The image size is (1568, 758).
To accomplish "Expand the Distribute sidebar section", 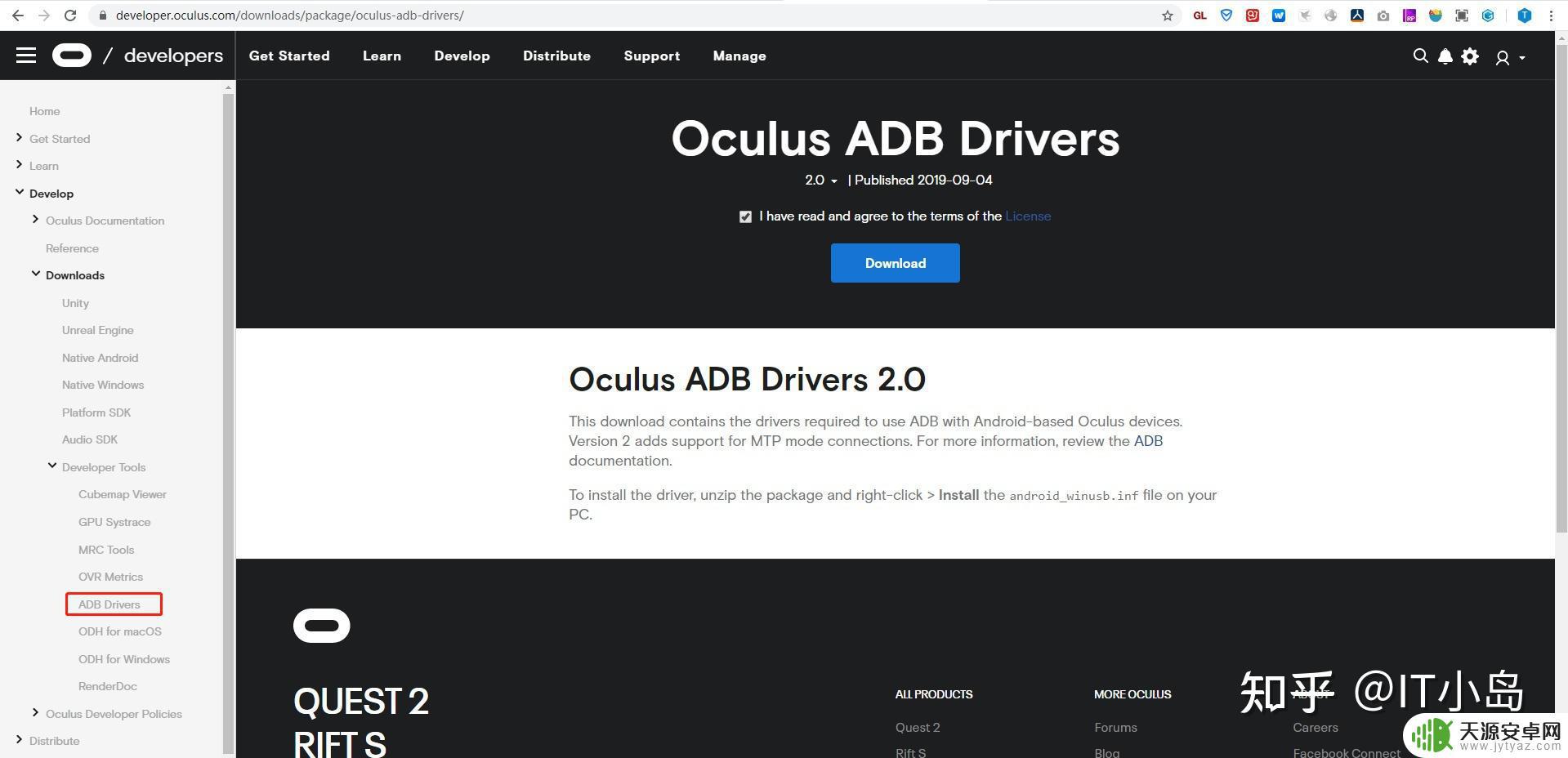I will click(19, 740).
